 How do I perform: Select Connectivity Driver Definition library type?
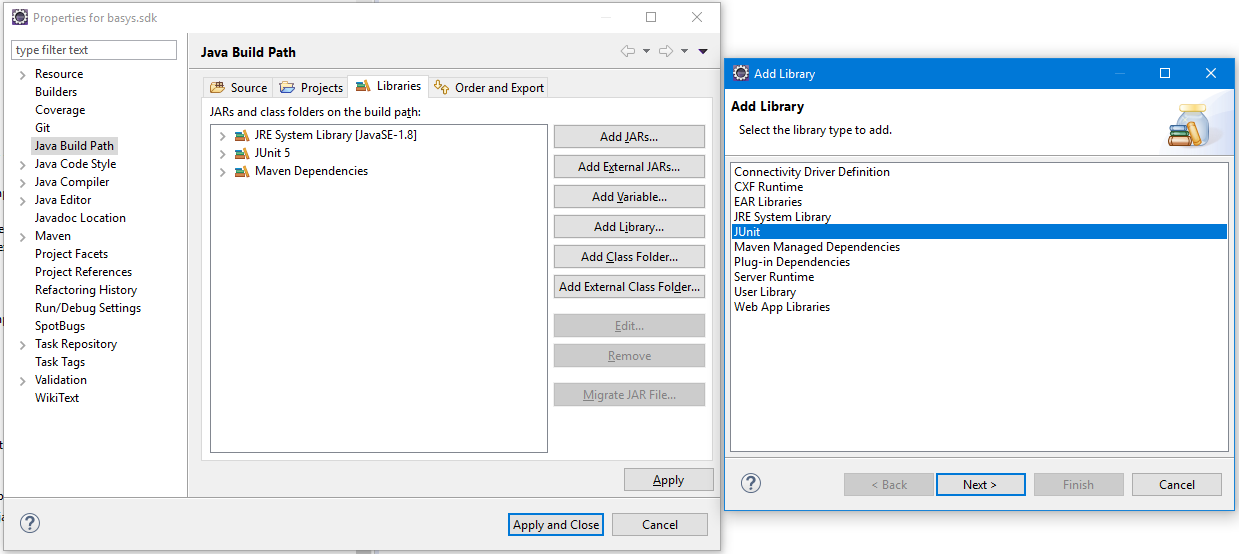(x=979, y=172)
